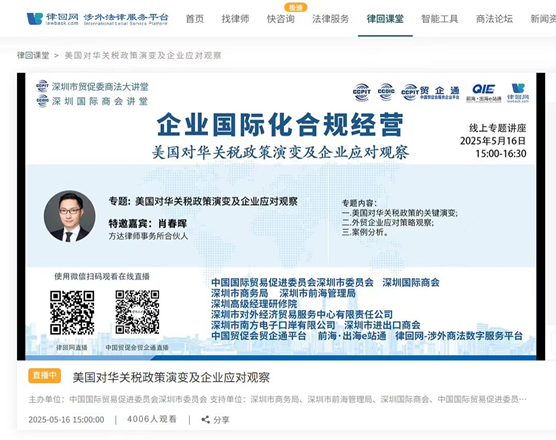Image resolution: width=556 pixels, height=440 pixels.
Task: Click the QIE logo in the banner
Action: pyautogui.click(x=484, y=93)
